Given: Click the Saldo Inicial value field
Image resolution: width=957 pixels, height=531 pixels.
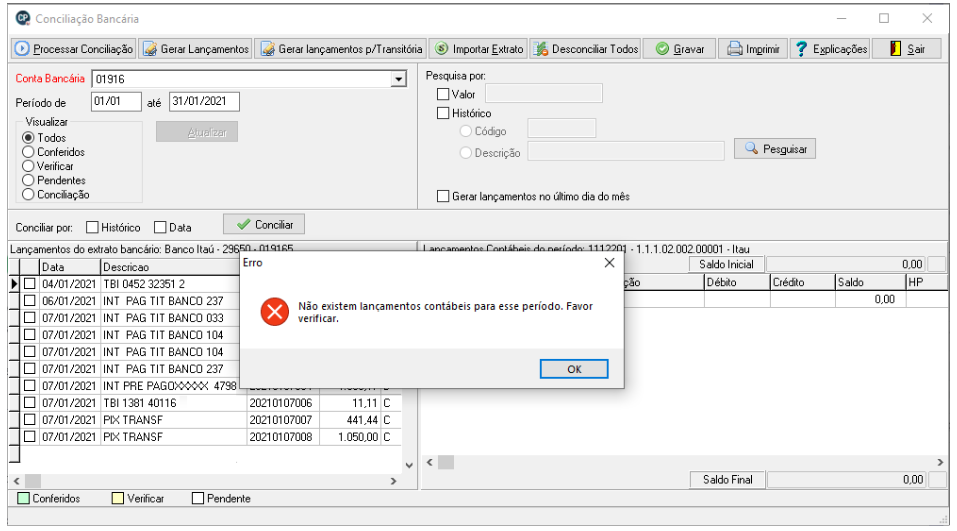Looking at the screenshot, I should point(846,264).
